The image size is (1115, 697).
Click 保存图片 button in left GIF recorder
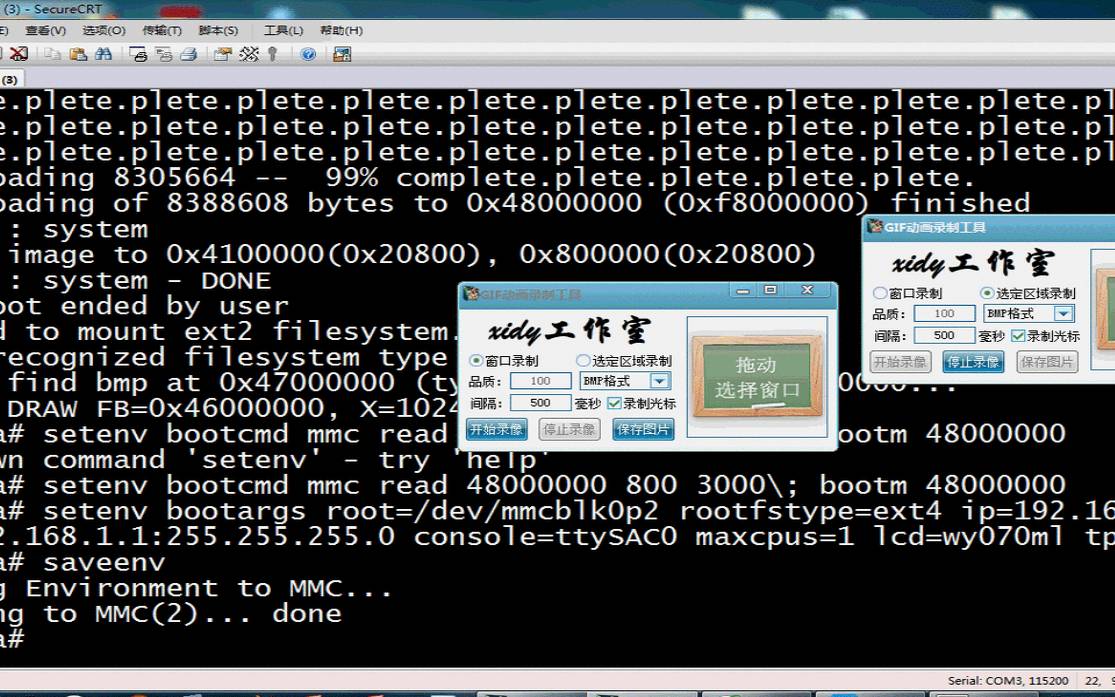pos(644,430)
